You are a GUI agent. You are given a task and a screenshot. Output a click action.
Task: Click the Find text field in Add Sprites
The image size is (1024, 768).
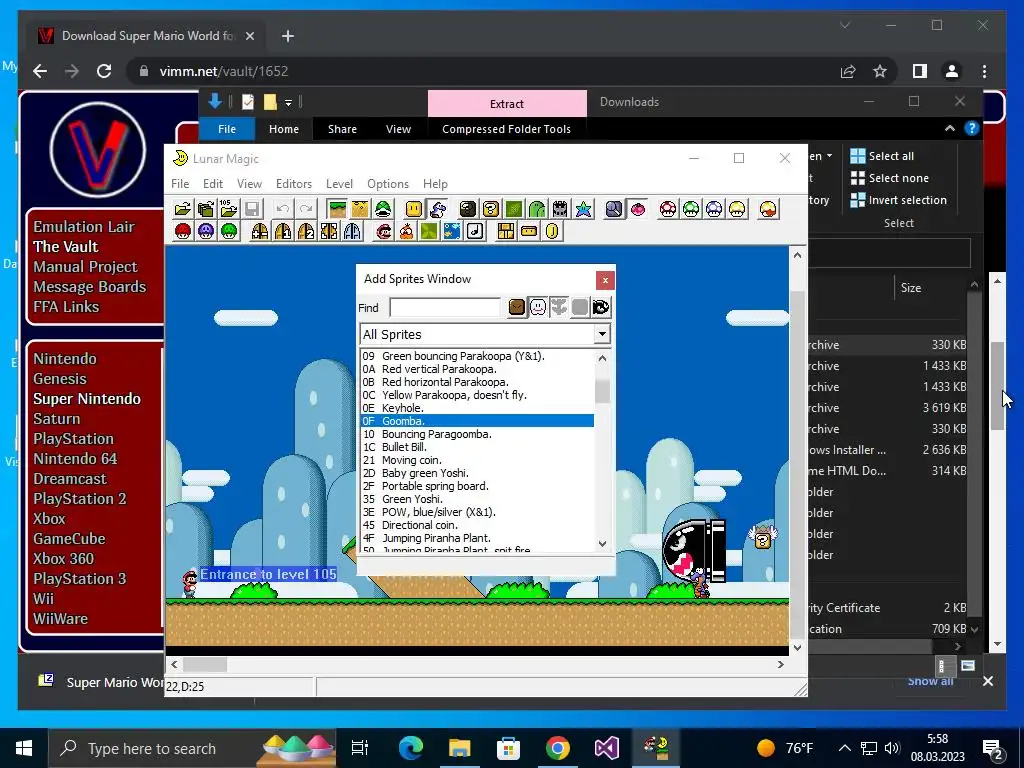(x=445, y=308)
